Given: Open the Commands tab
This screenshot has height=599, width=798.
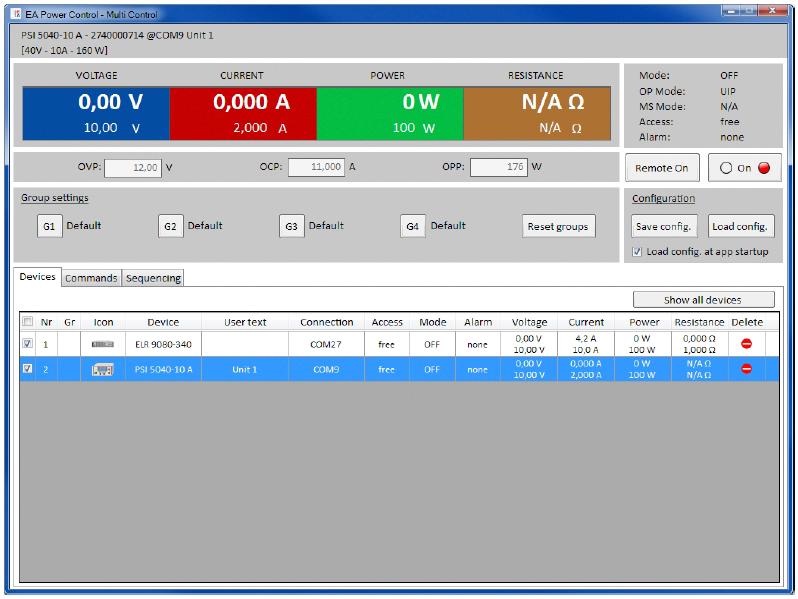Looking at the screenshot, I should point(91,278).
